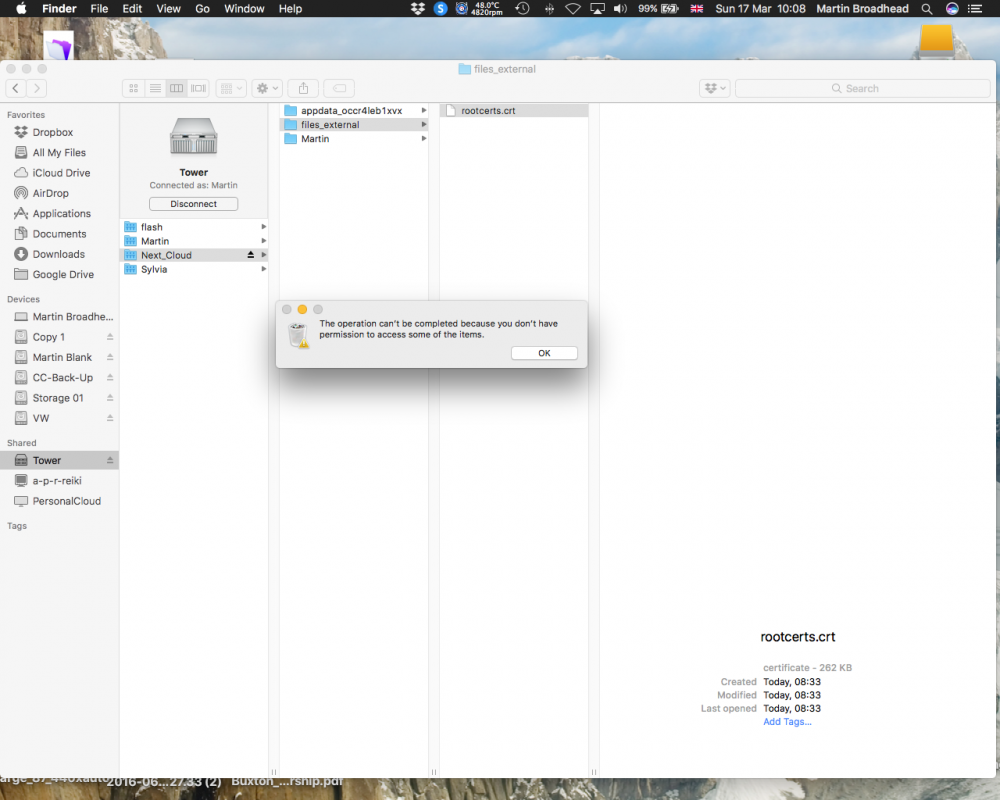This screenshot has height=800, width=1000.
Task: Expand the Martin folder arrow in Next_Cloud
Action: point(423,138)
